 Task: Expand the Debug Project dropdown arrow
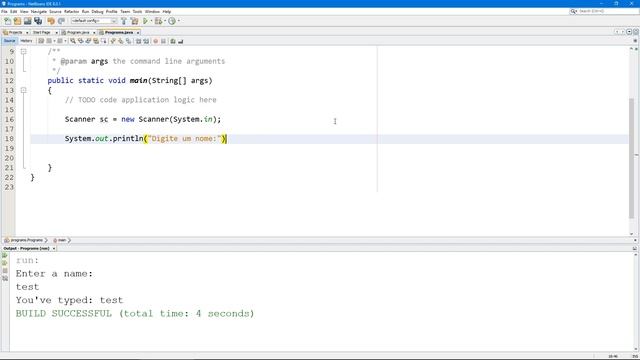165,21
